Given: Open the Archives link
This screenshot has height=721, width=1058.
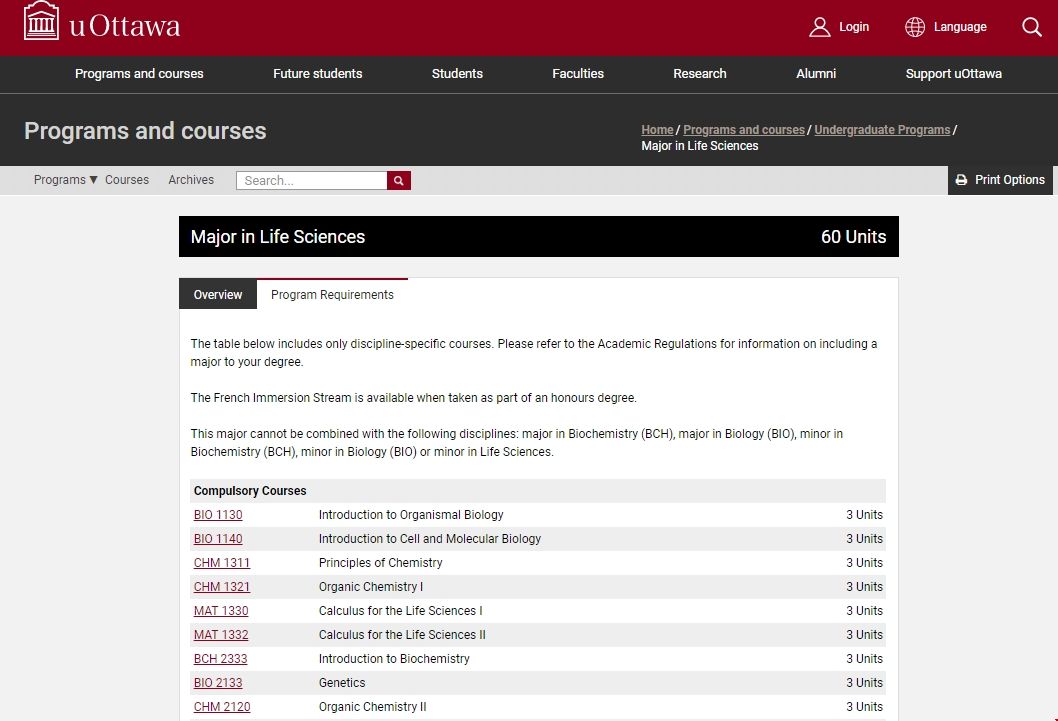Looking at the screenshot, I should tap(191, 180).
